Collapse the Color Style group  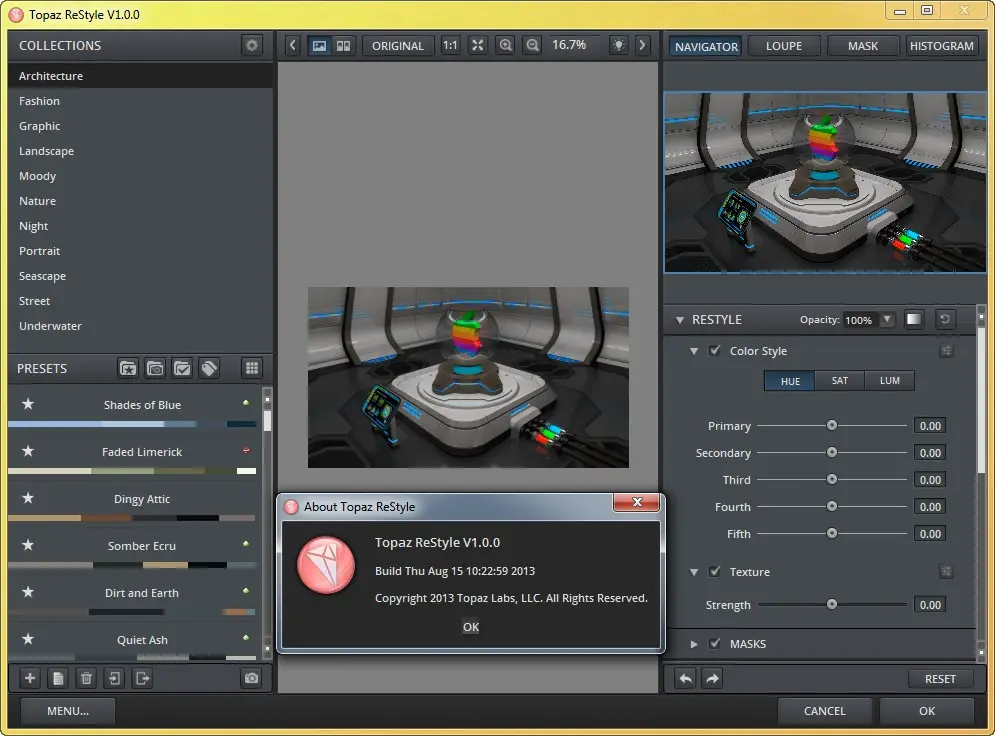click(694, 351)
